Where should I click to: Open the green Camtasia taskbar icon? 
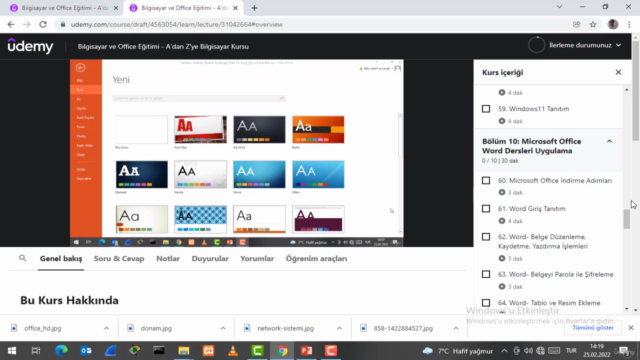coord(257,351)
